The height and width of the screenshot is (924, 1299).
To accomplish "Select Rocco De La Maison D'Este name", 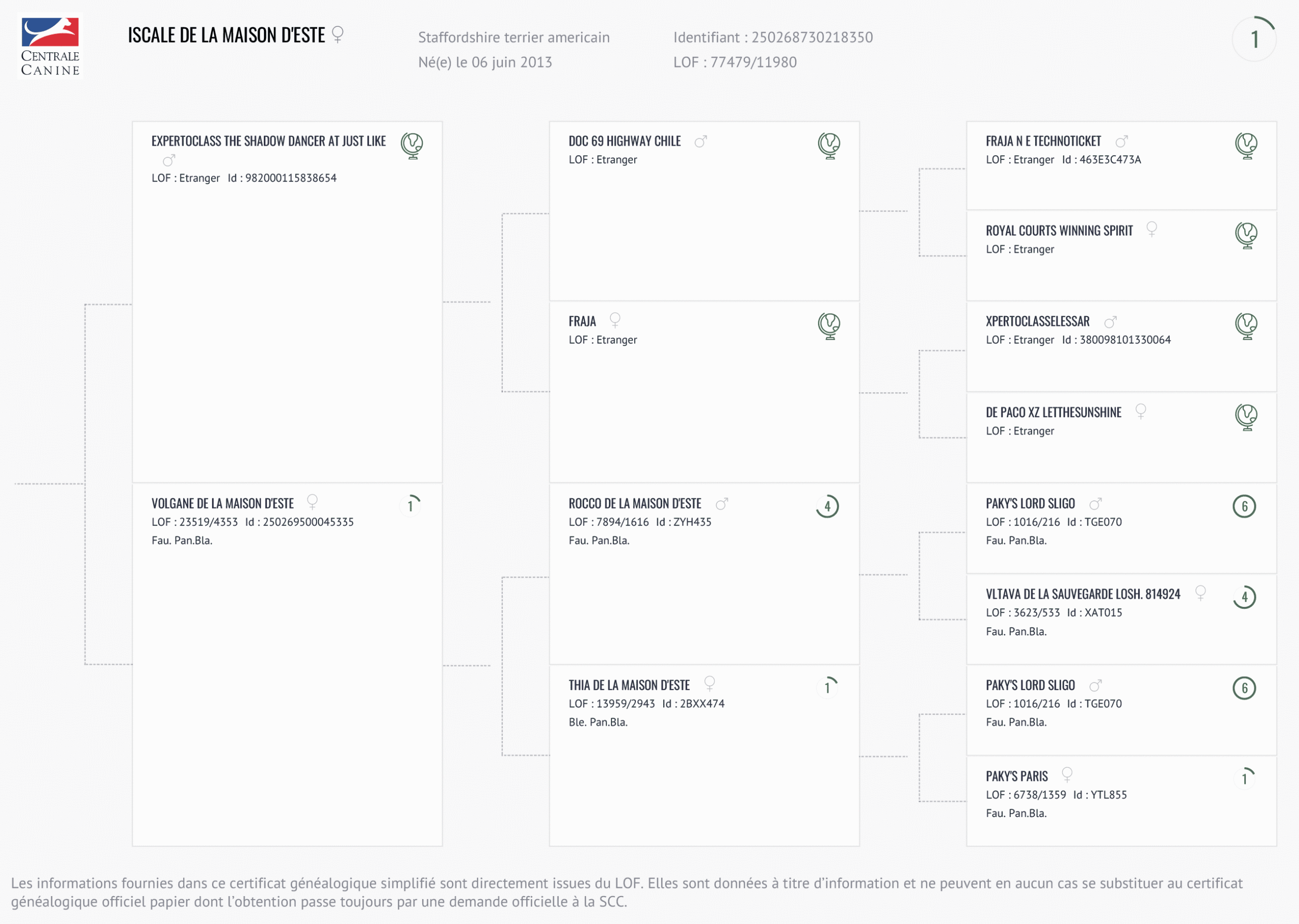I will coord(634,503).
